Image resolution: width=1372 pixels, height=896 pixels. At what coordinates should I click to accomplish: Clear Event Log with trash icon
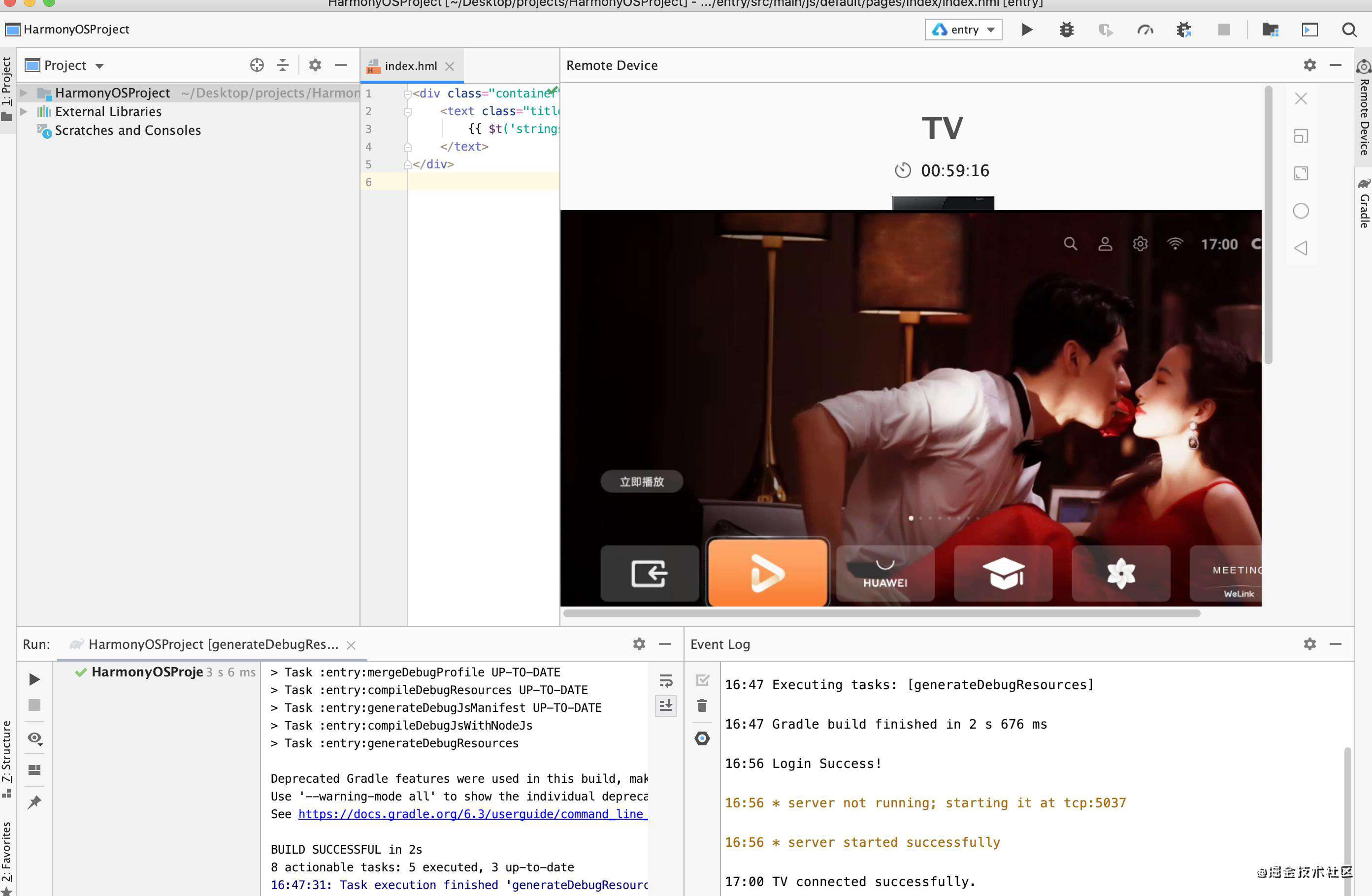click(x=702, y=706)
